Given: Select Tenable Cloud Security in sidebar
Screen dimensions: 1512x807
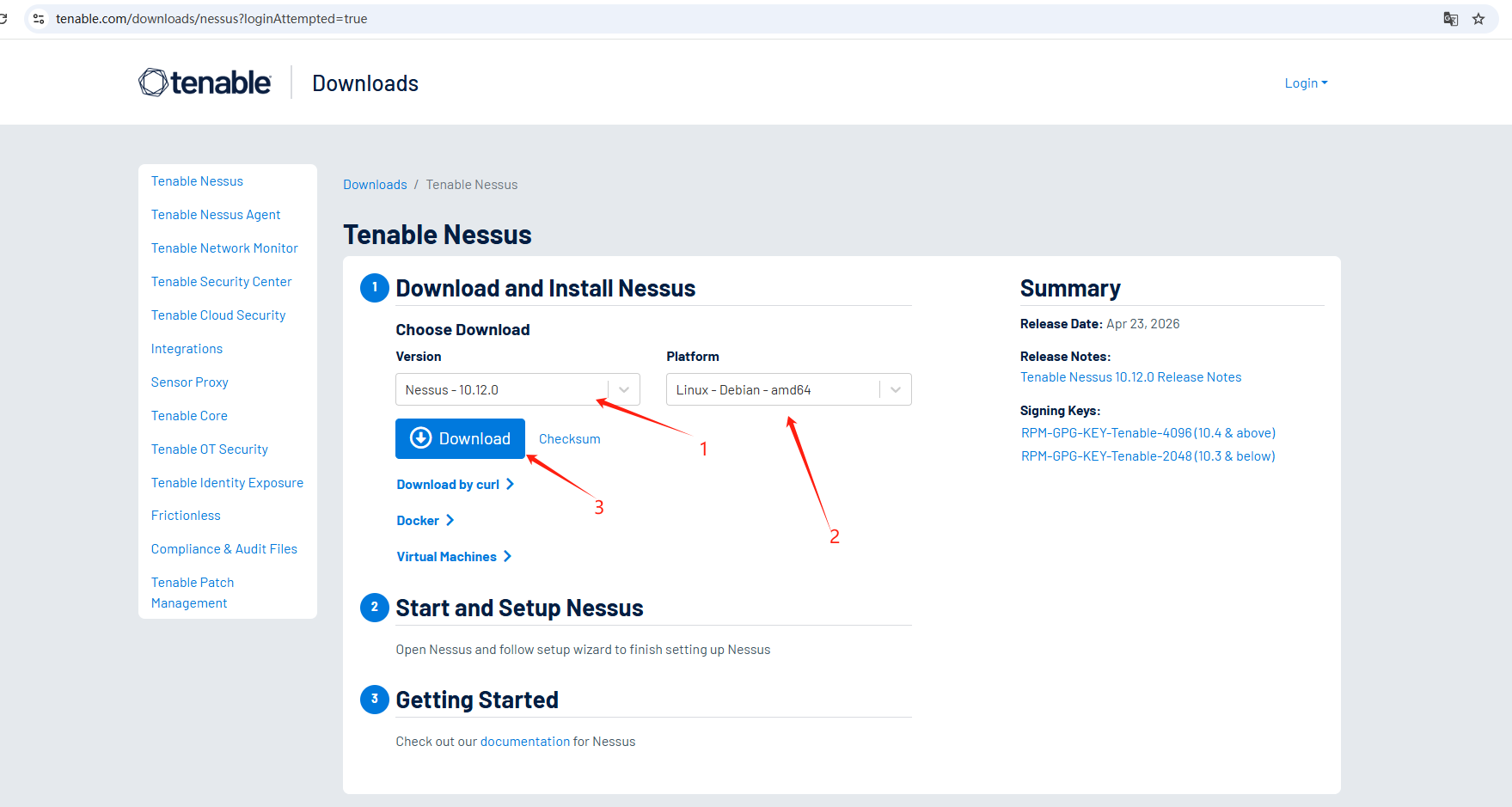Looking at the screenshot, I should (218, 315).
